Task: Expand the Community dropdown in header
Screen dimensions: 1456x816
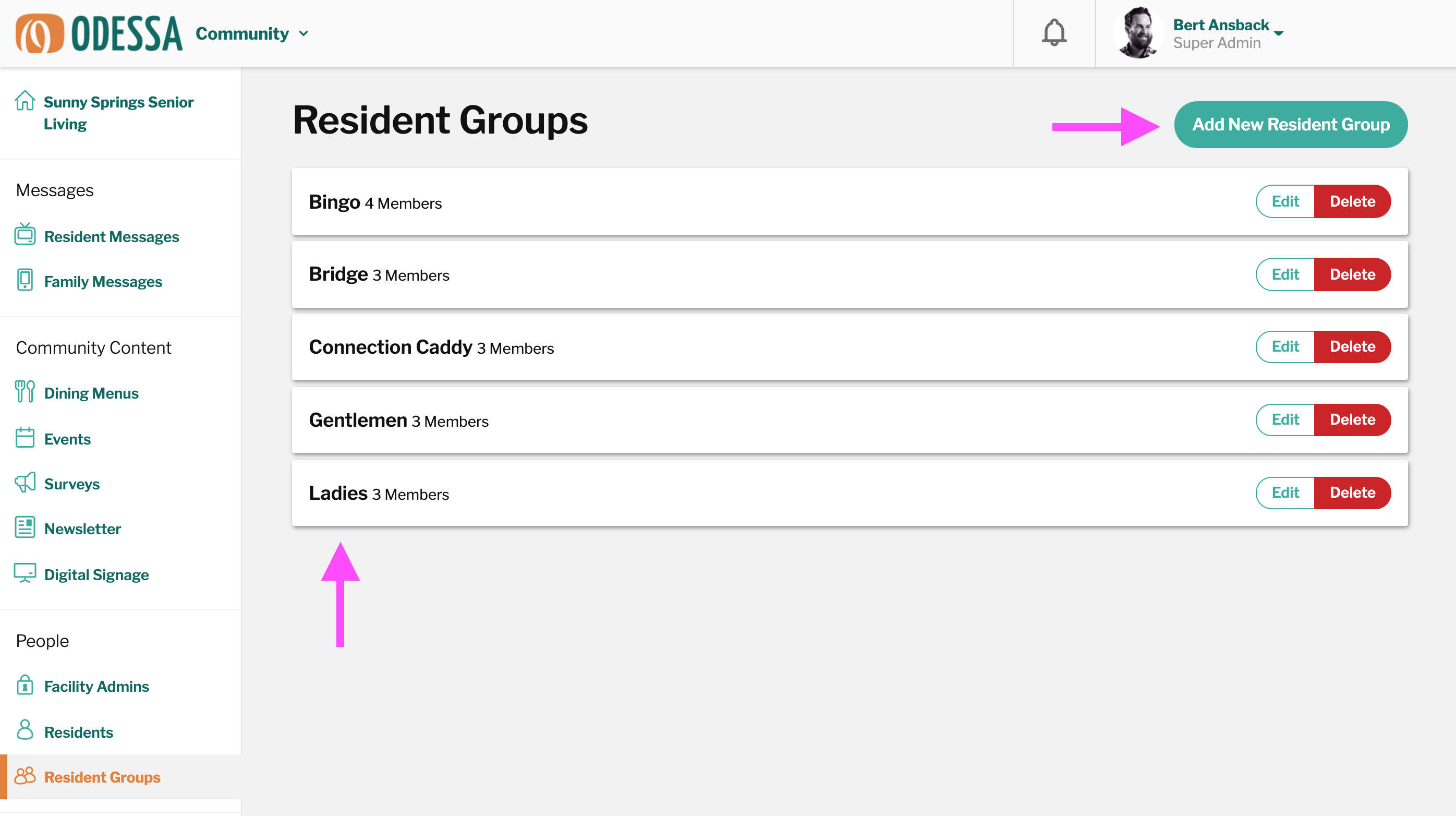Action: point(252,33)
